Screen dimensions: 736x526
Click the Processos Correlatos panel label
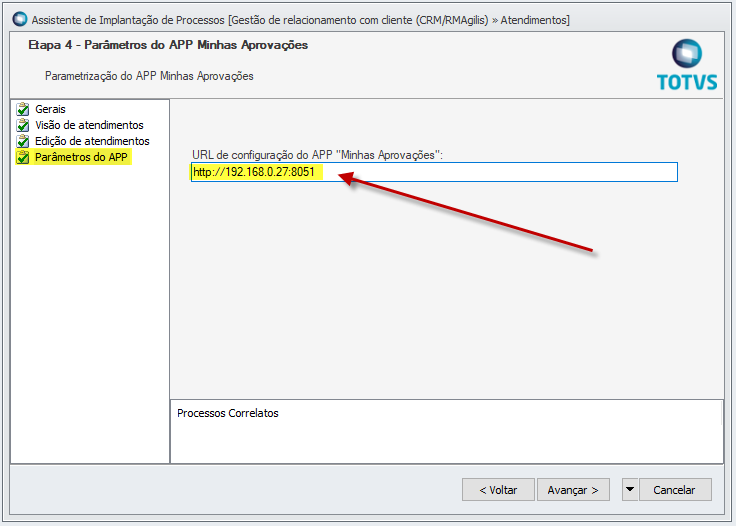coord(228,413)
